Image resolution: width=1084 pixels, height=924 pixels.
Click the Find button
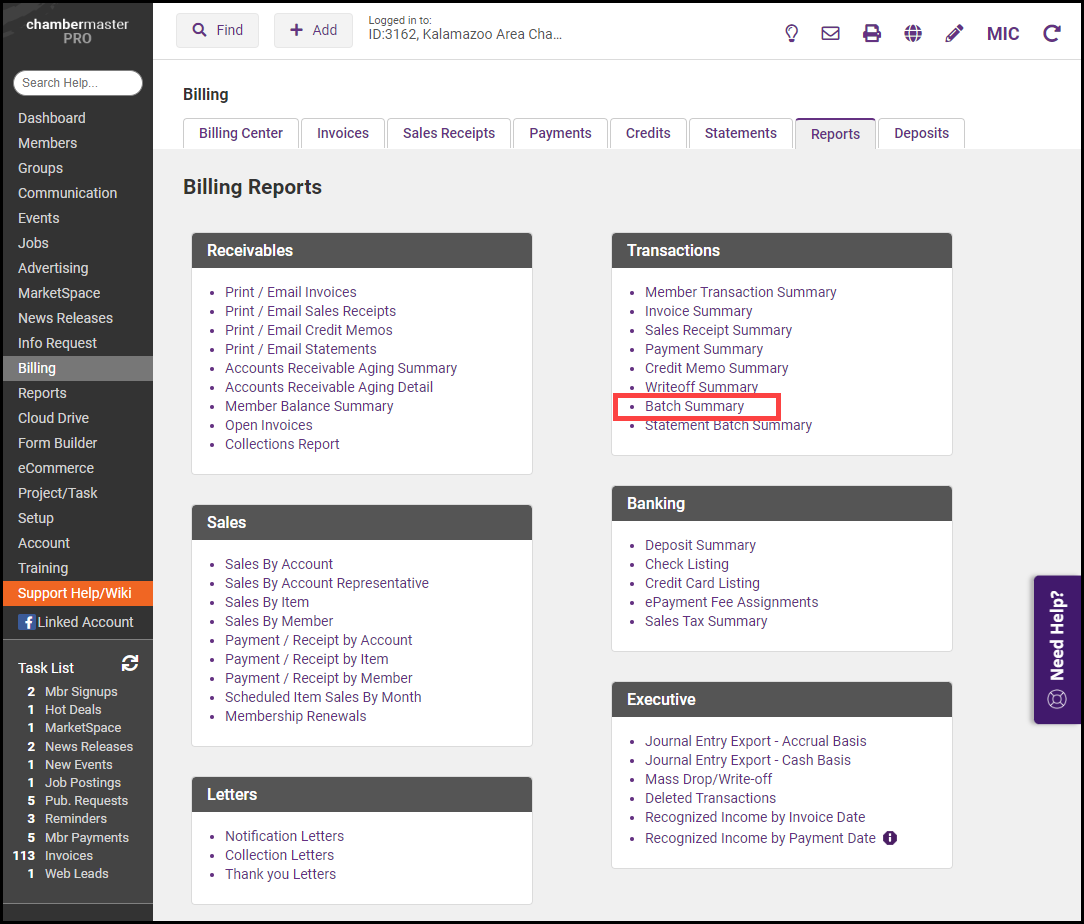pyautogui.click(x=217, y=30)
